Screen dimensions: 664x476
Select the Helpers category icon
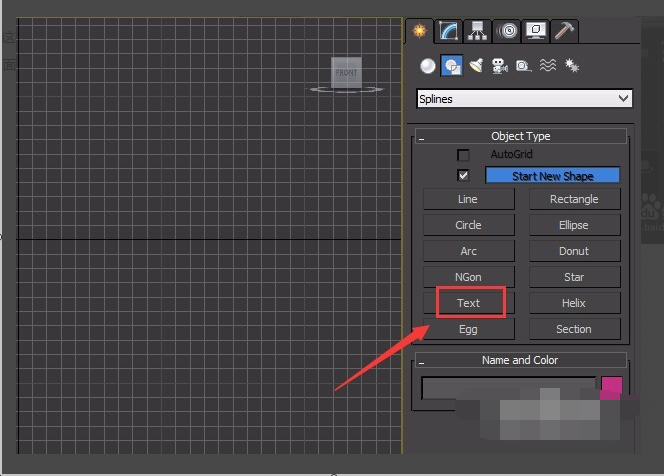pyautogui.click(x=524, y=66)
